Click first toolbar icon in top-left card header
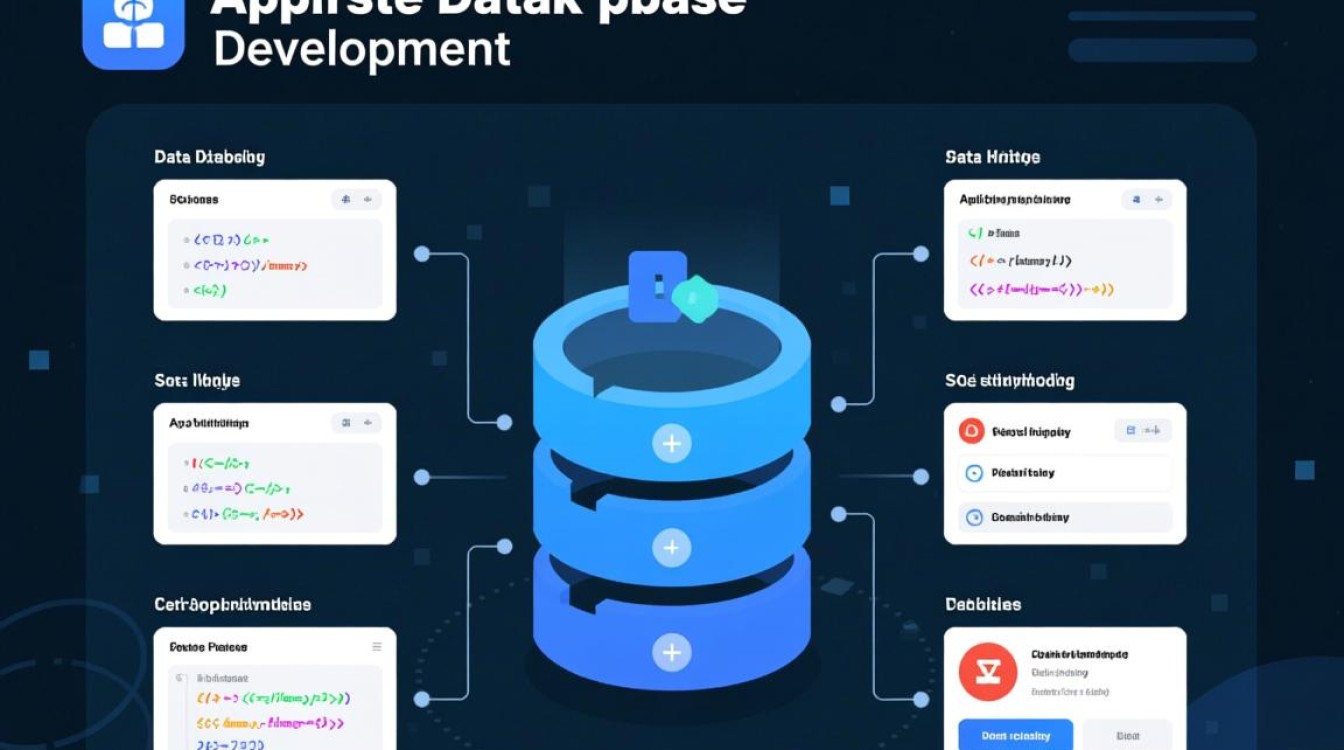The image size is (1344, 750). 346,200
